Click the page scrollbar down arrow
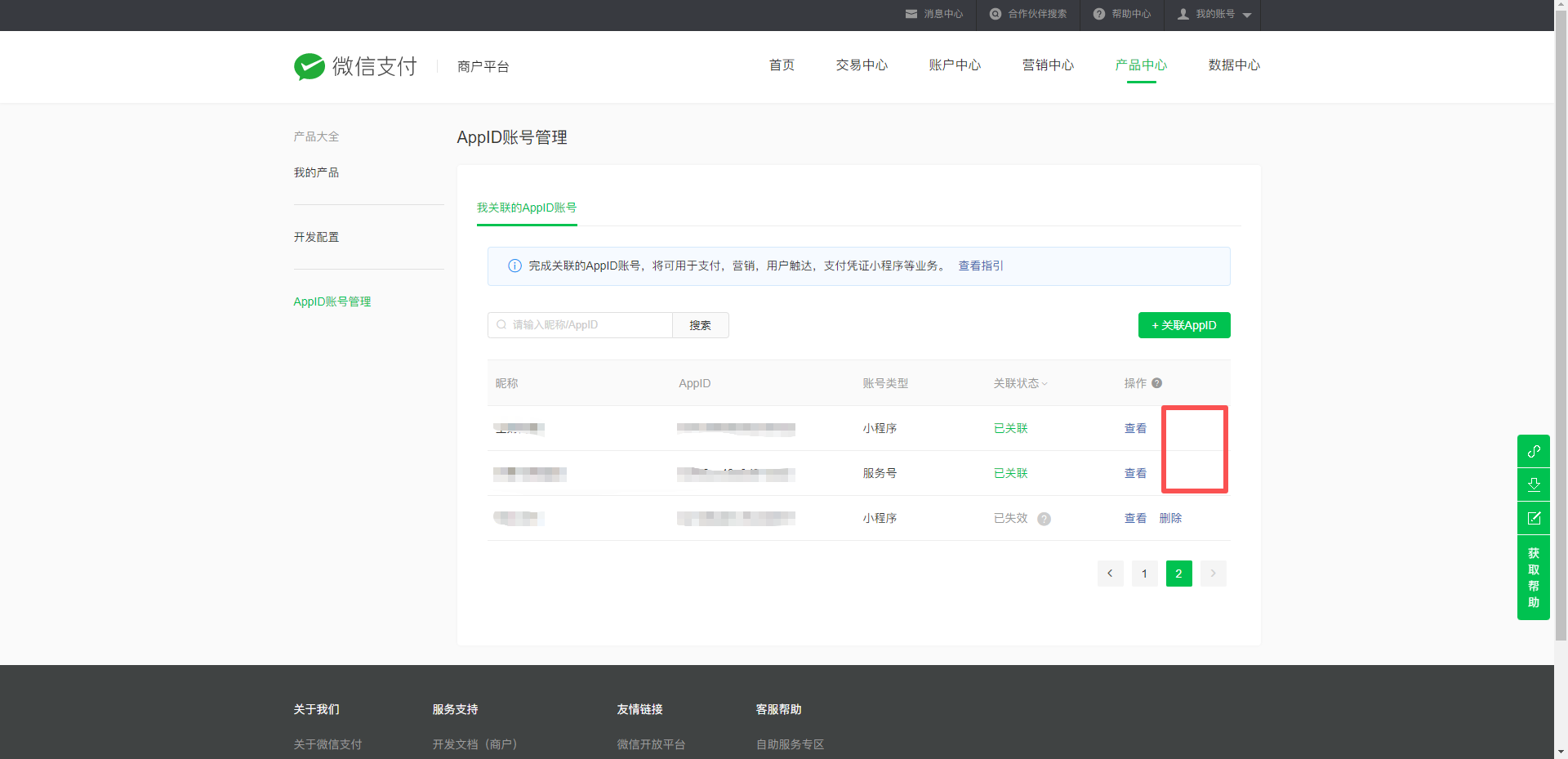The height and width of the screenshot is (759, 1568). click(x=1561, y=752)
